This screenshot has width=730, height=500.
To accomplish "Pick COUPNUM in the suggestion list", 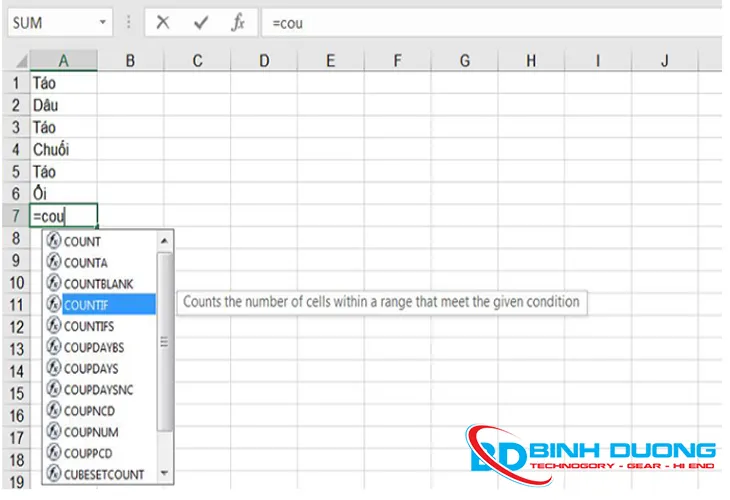I will click(91, 432).
